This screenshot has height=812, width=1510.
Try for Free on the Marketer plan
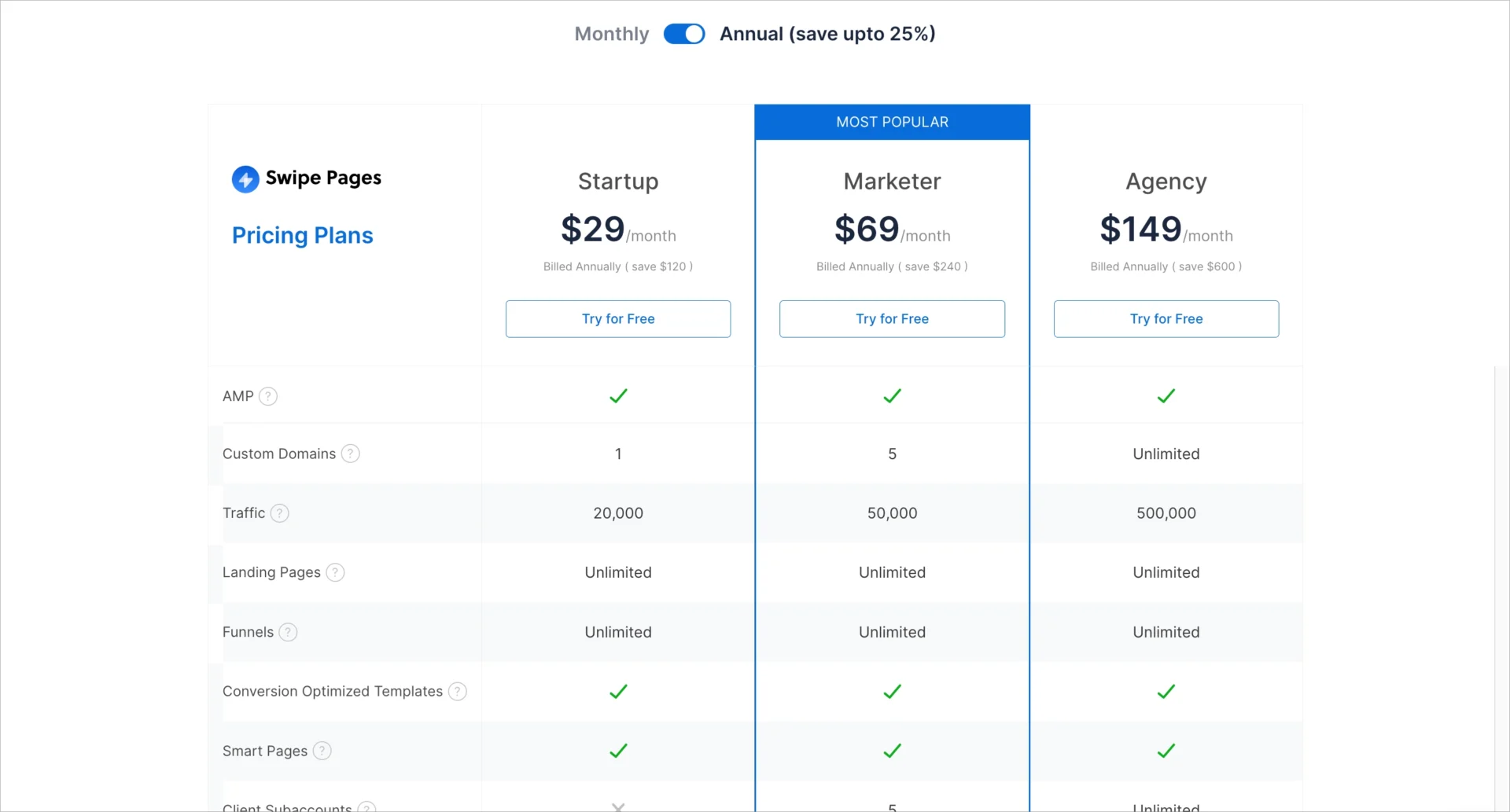[892, 318]
